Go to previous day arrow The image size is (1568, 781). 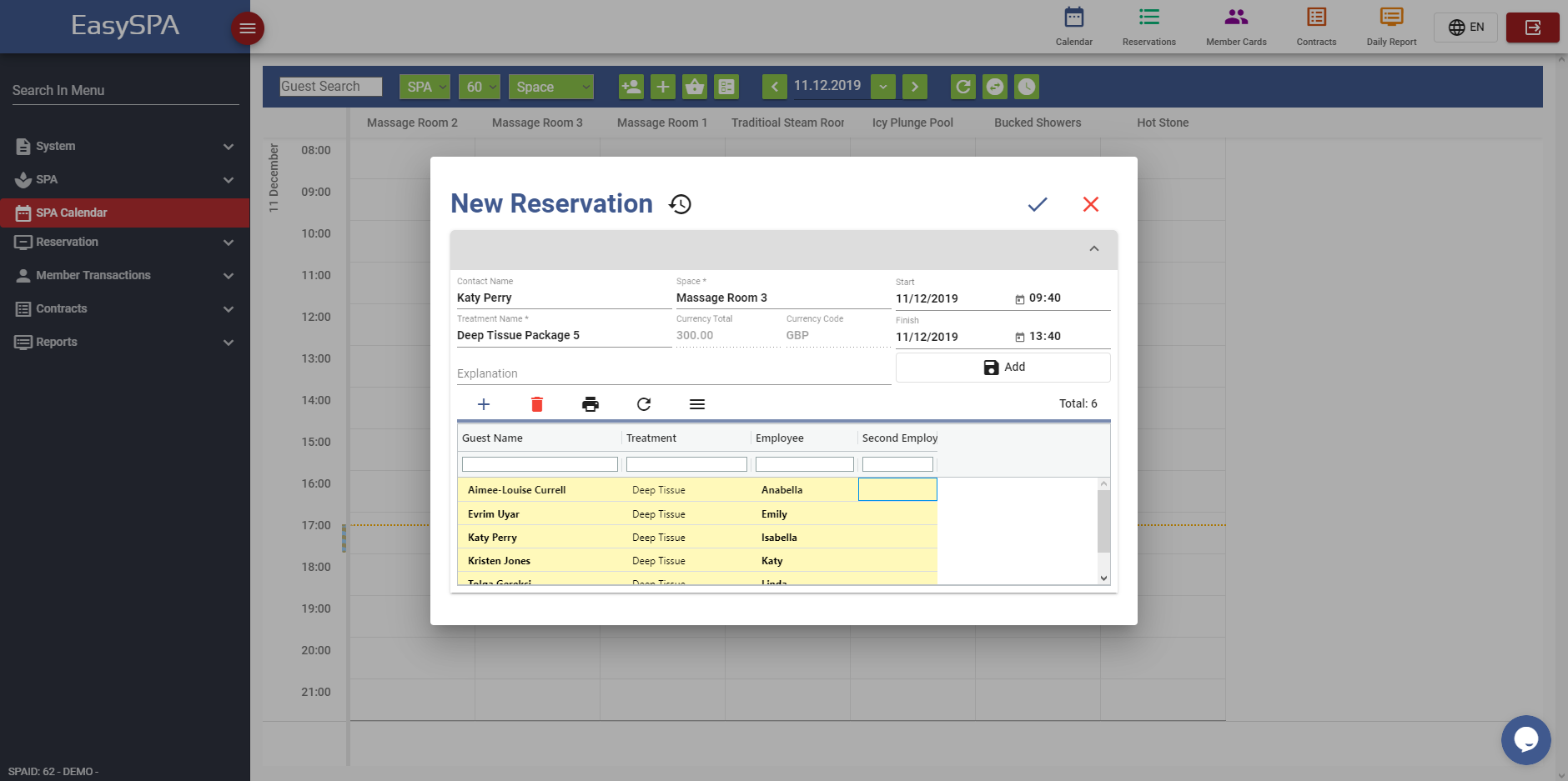[x=775, y=87]
